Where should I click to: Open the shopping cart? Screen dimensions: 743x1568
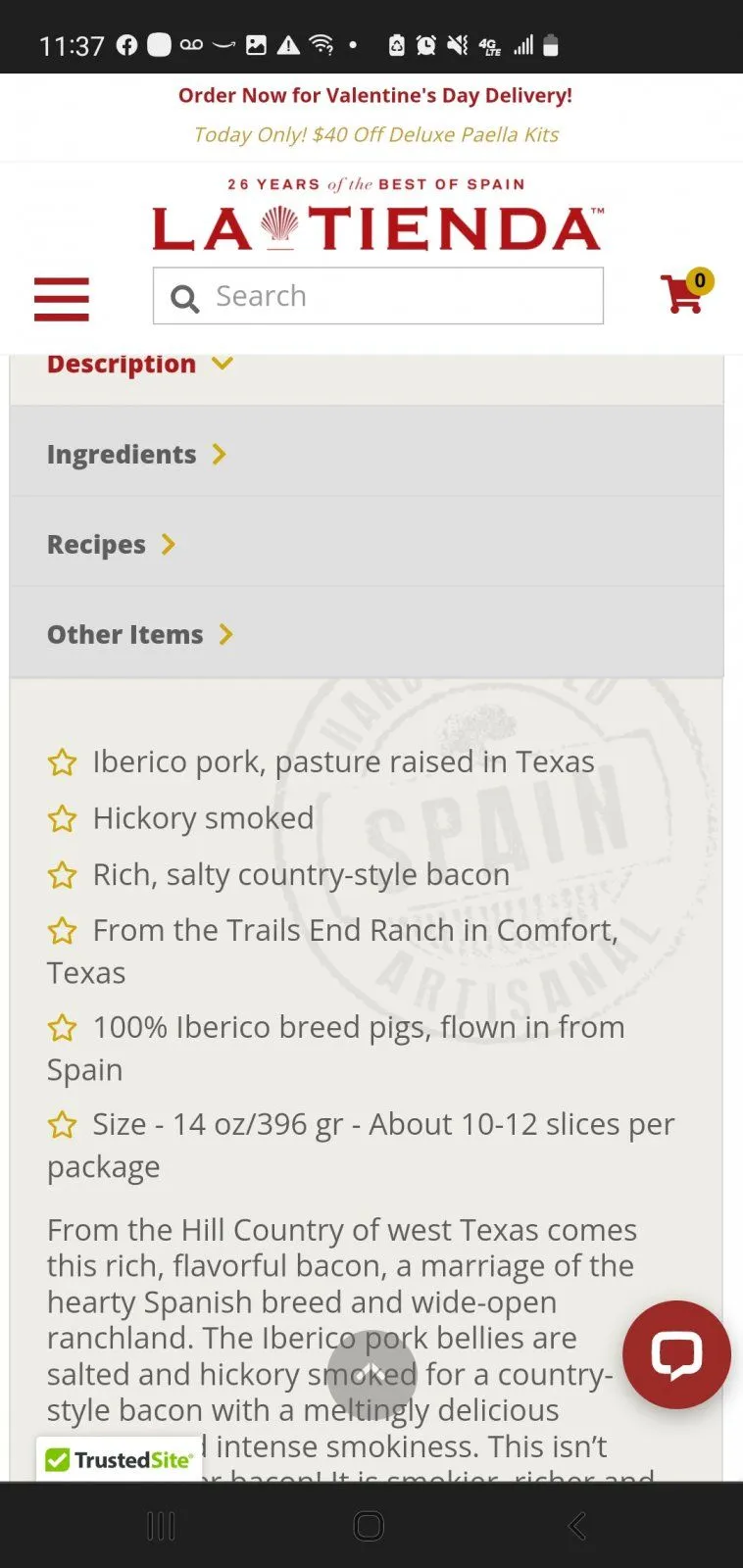click(x=681, y=294)
